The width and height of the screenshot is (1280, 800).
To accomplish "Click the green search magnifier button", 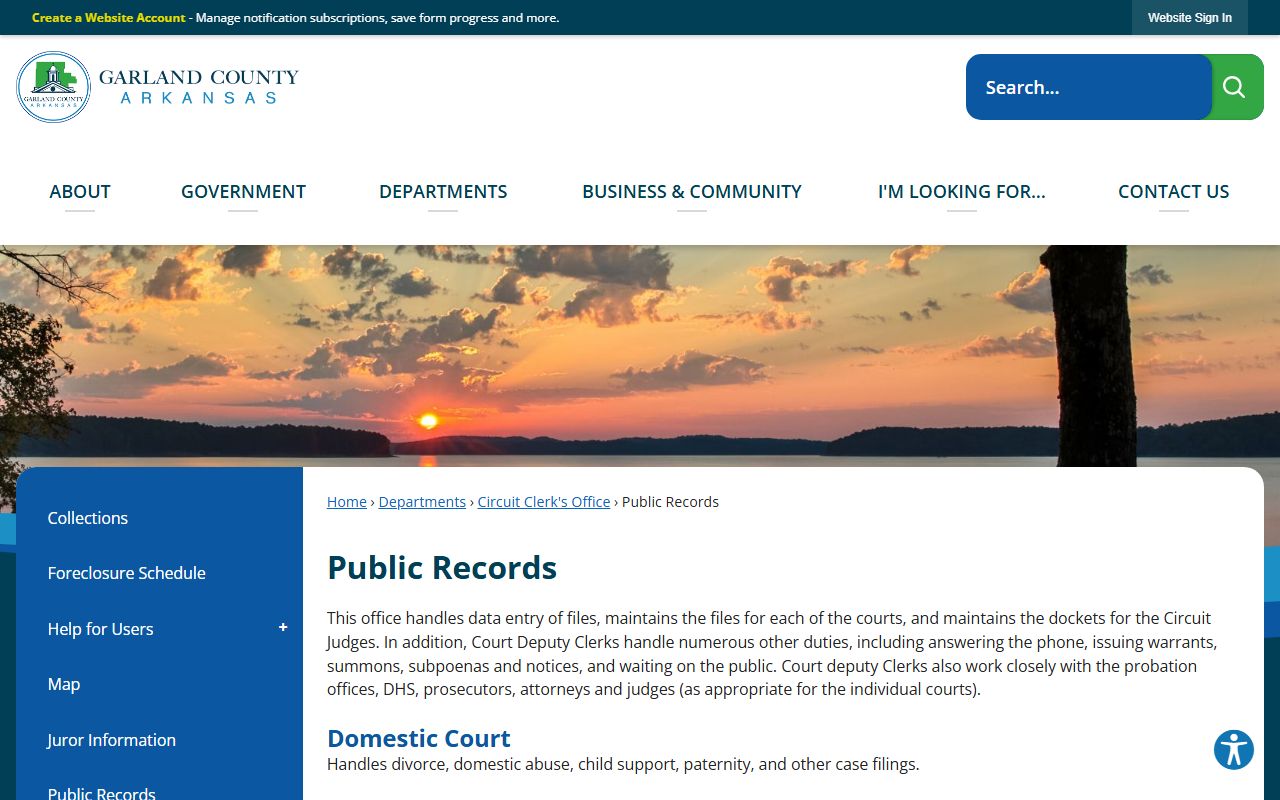I will 1237,87.
